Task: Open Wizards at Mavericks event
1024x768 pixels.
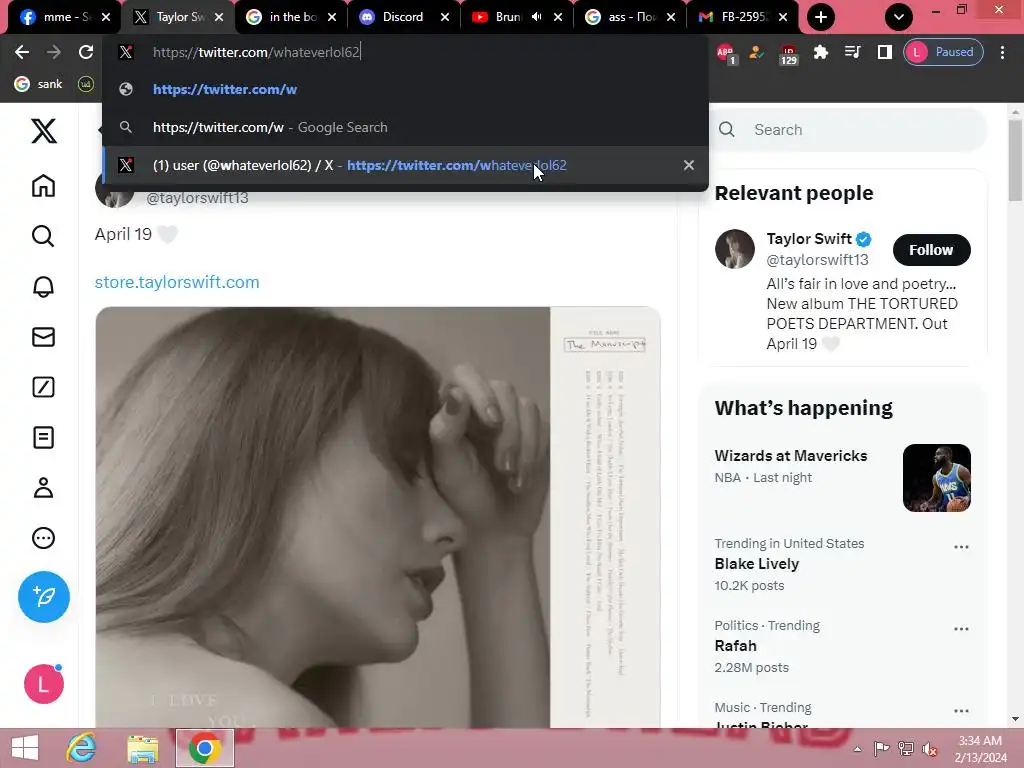Action: tap(791, 456)
